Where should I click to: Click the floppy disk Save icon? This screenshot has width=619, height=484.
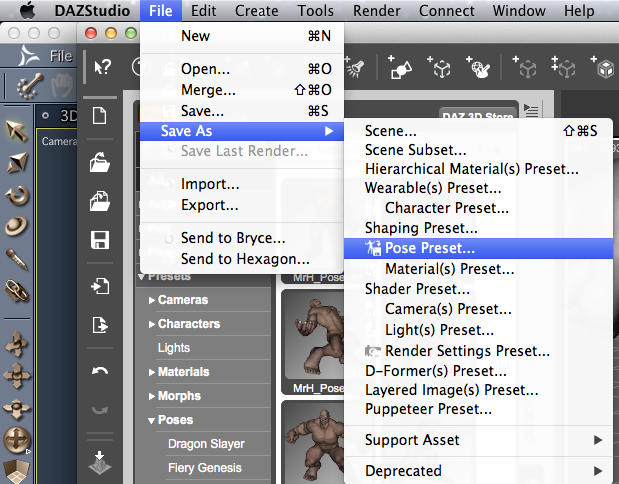point(100,240)
